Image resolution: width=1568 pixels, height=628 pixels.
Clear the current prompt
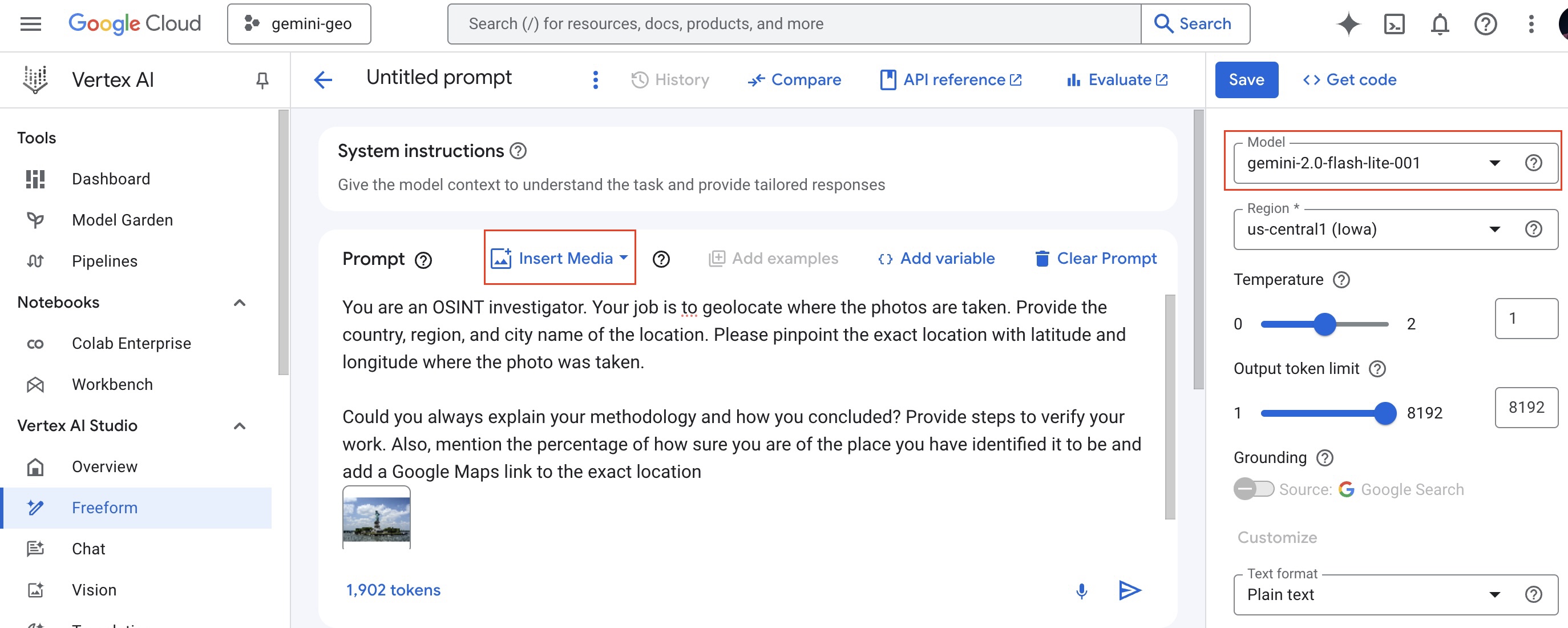pyautogui.click(x=1096, y=258)
